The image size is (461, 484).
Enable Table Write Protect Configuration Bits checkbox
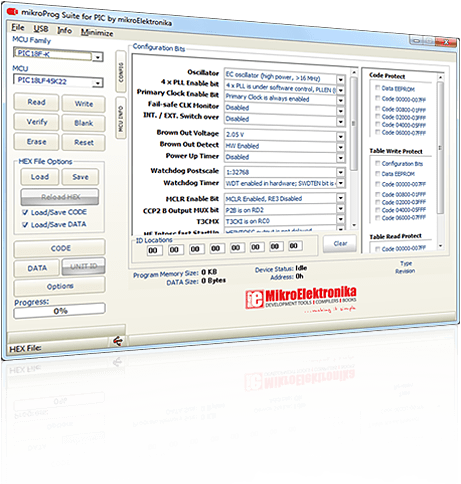(378, 163)
